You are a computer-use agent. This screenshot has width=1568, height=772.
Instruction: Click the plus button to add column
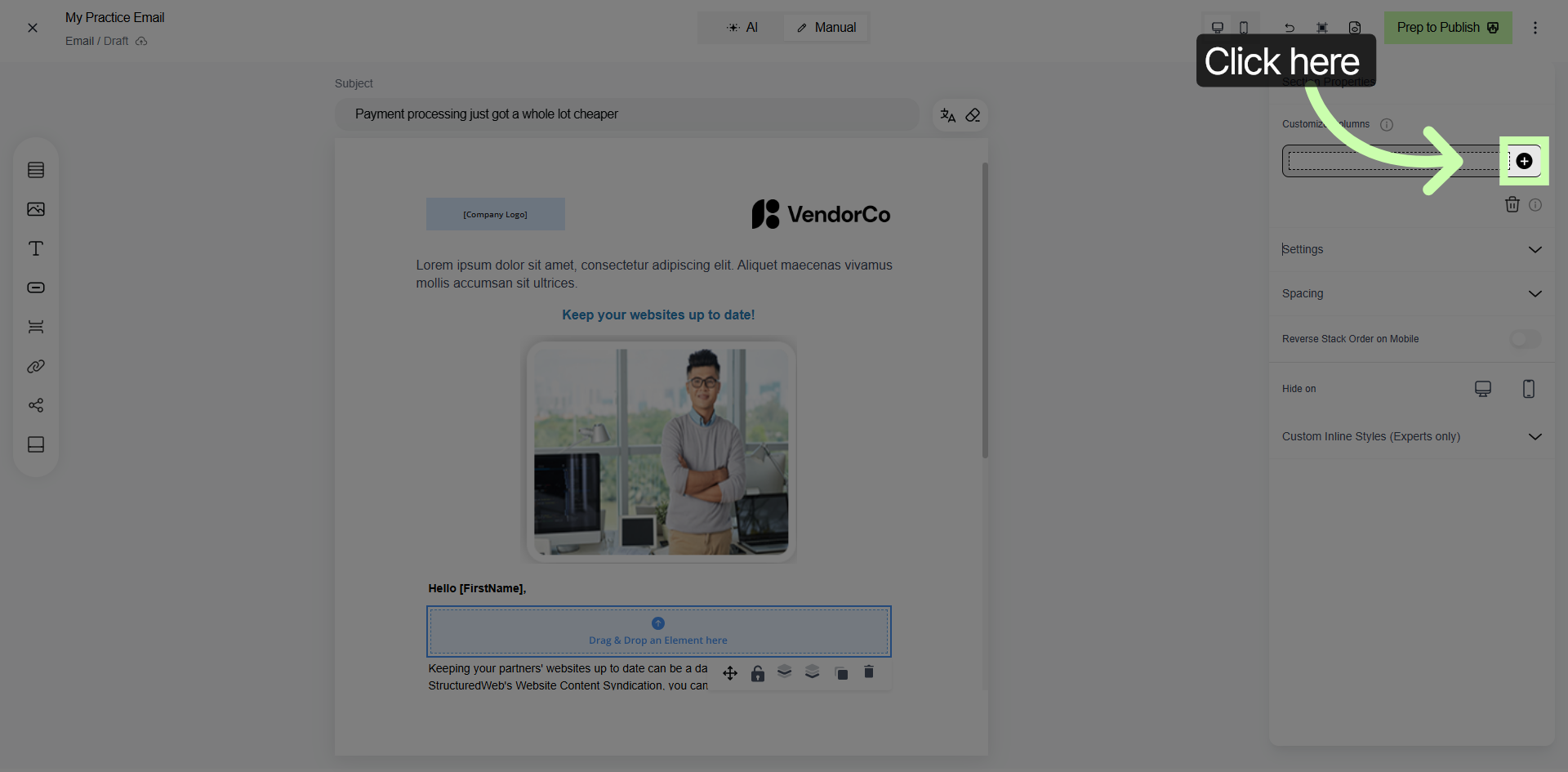[x=1524, y=161]
